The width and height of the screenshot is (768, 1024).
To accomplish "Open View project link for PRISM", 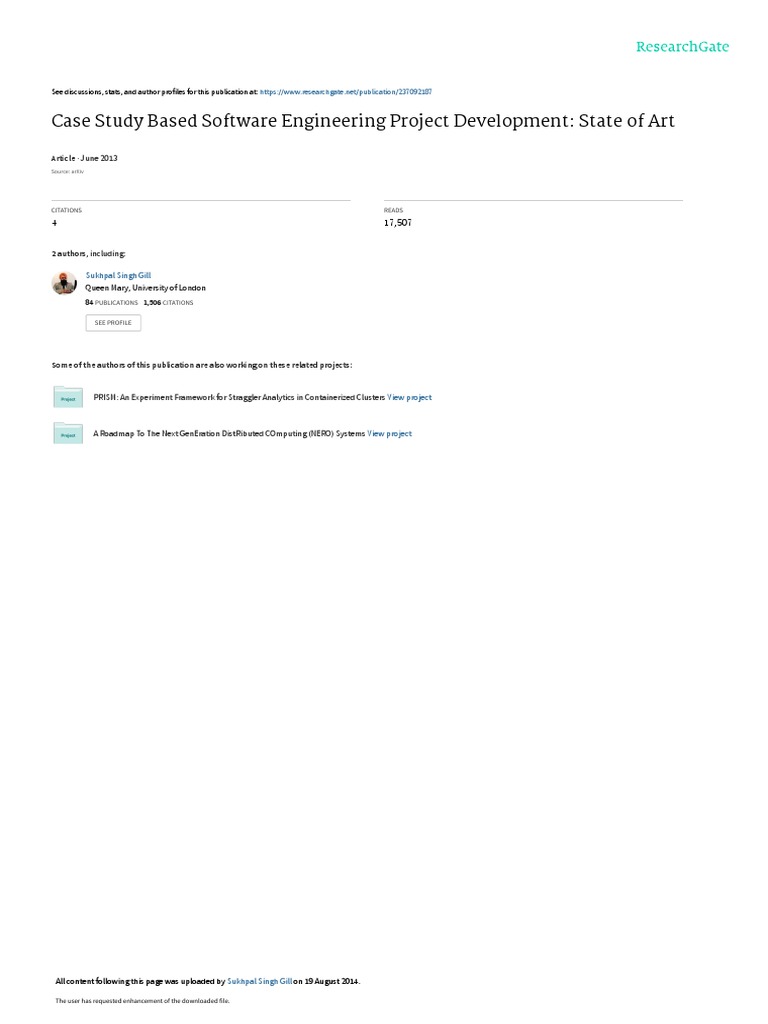I will [409, 397].
